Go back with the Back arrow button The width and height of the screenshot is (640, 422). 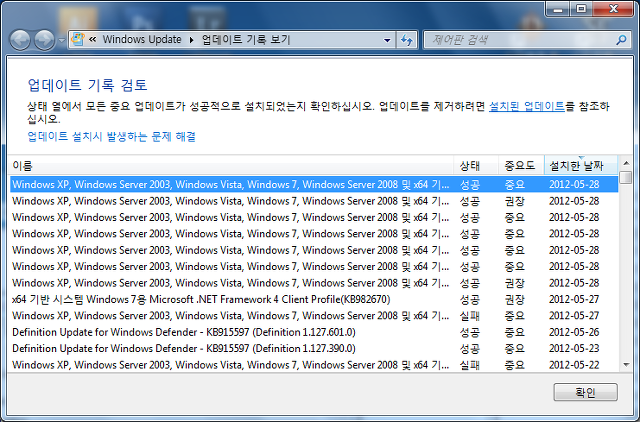[x=20, y=40]
